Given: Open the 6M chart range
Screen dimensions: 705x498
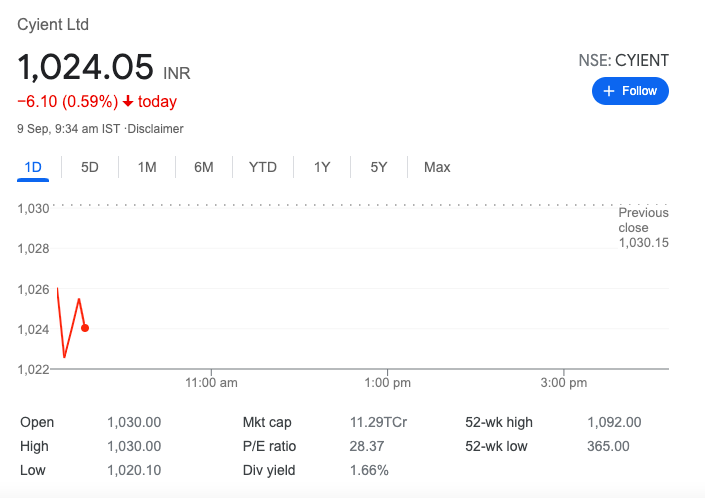Looking at the screenshot, I should pyautogui.click(x=204, y=167).
